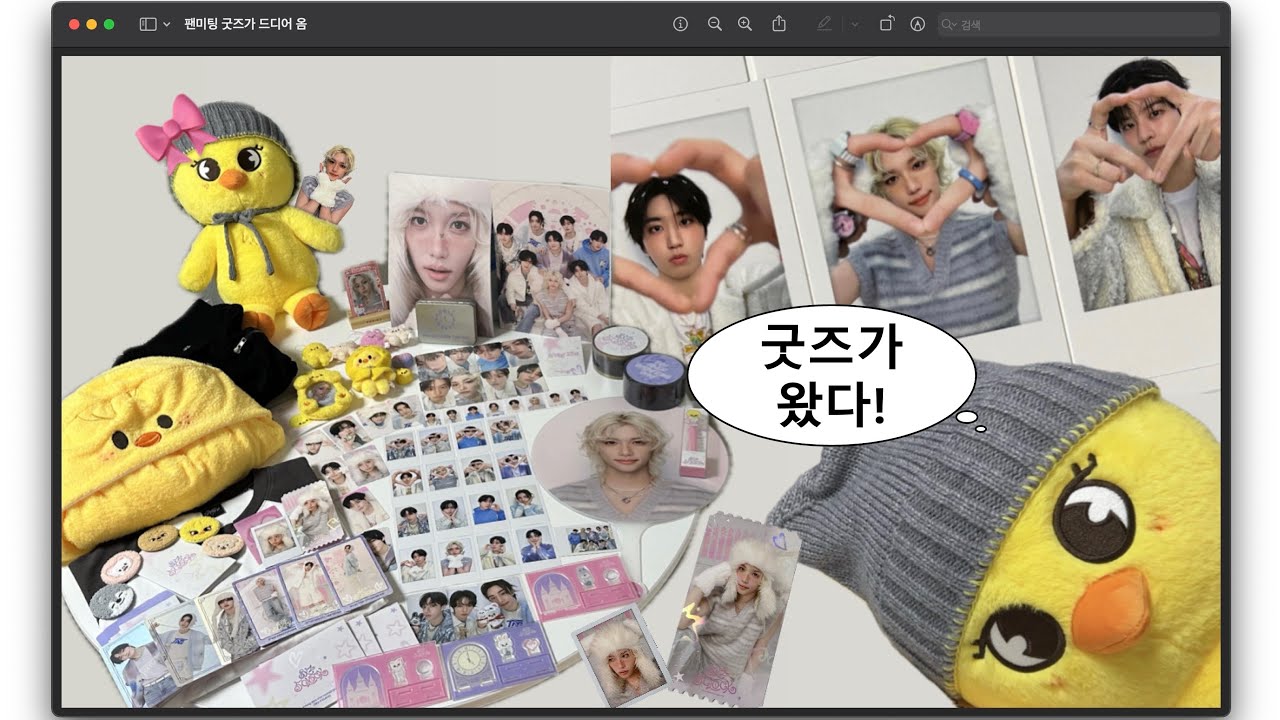Zoom in on the image
Viewport: 1280px width, 720px height.
[x=745, y=24]
